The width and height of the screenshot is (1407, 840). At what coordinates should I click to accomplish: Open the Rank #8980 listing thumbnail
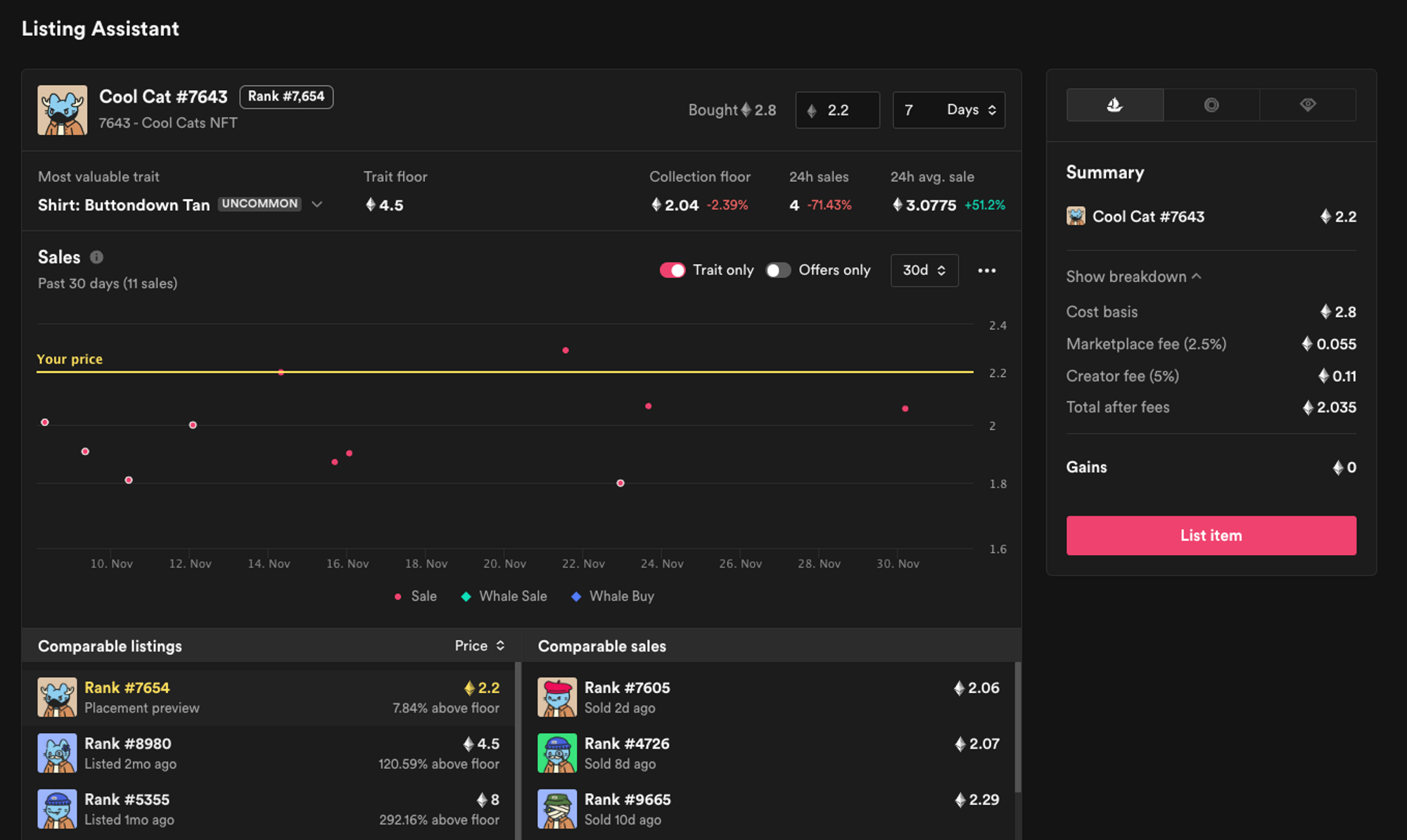coord(57,753)
